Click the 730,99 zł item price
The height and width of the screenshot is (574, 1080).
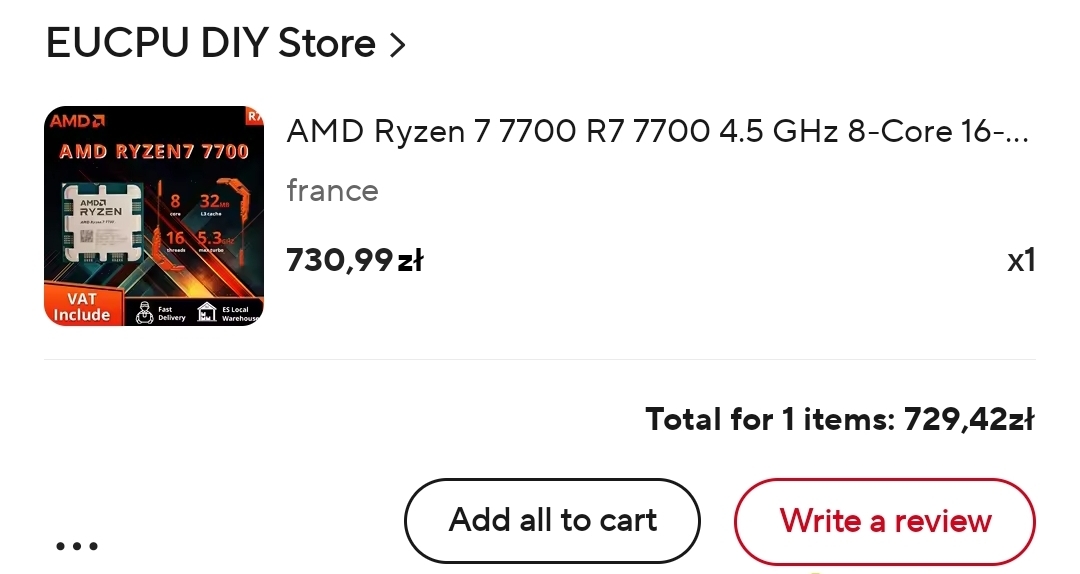pos(354,260)
